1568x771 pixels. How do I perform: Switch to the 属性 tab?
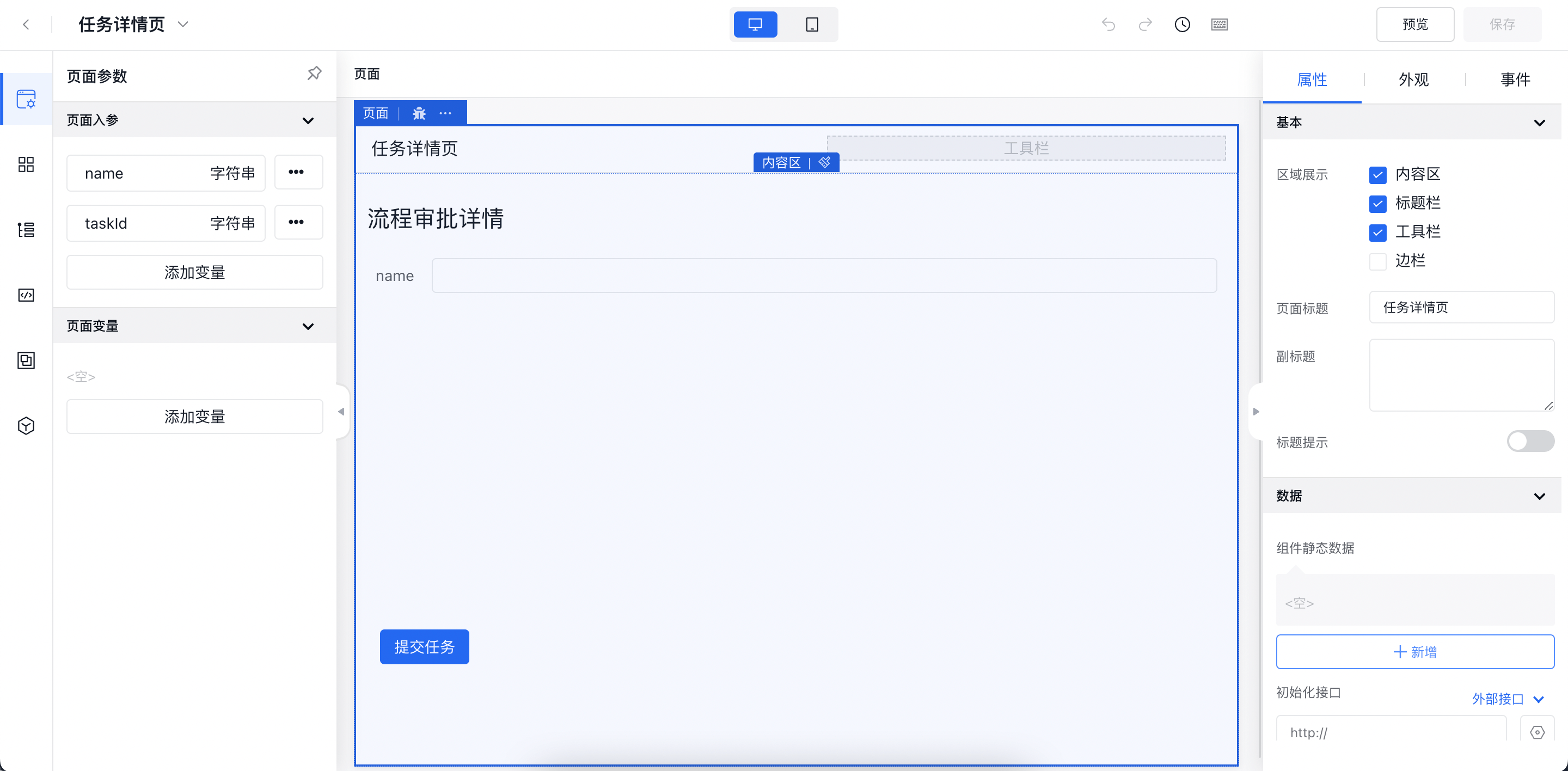pos(1312,79)
